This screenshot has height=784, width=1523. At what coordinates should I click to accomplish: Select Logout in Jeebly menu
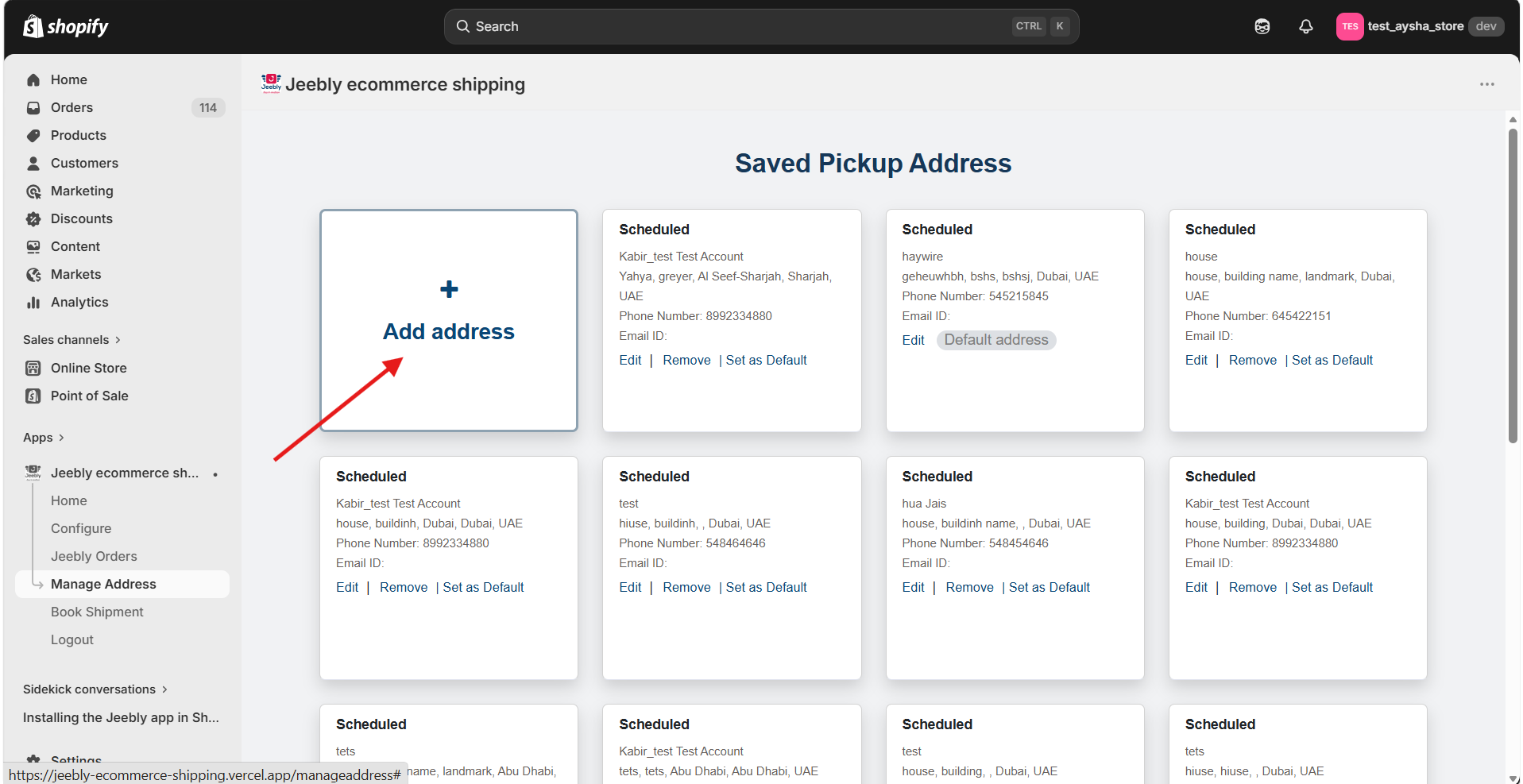(72, 639)
